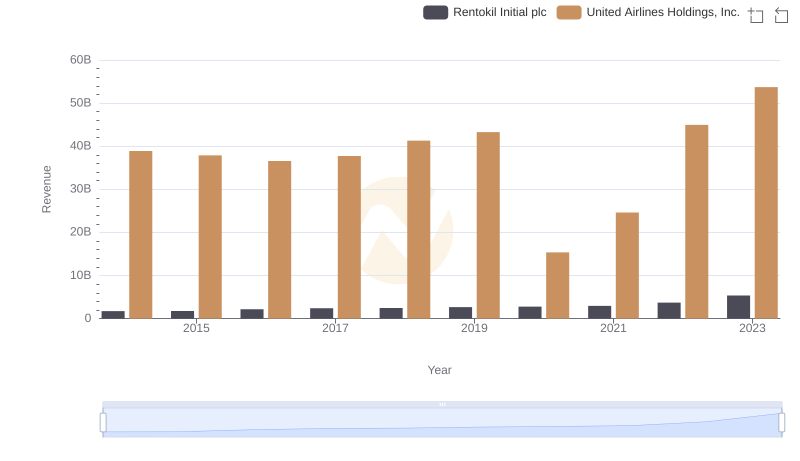Click inside the range slider preview area
800x461 pixels.
(442, 424)
